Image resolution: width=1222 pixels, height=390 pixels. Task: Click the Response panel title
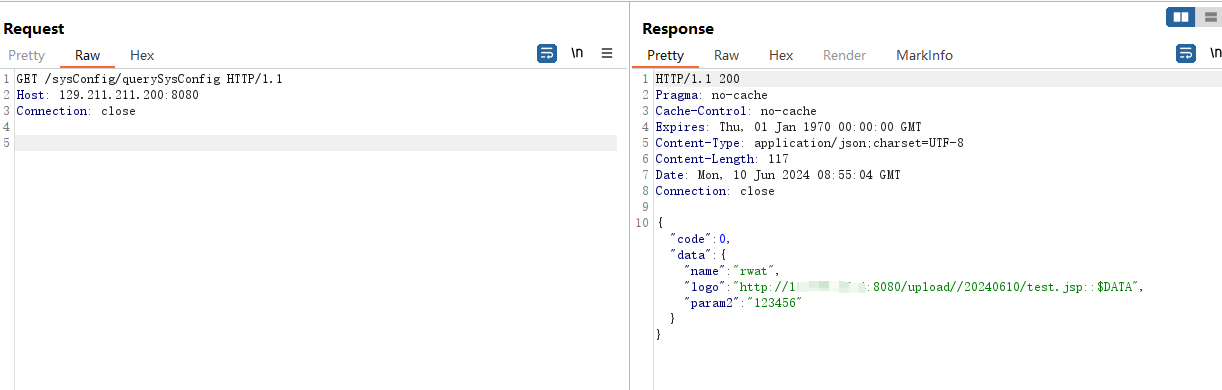pos(678,30)
